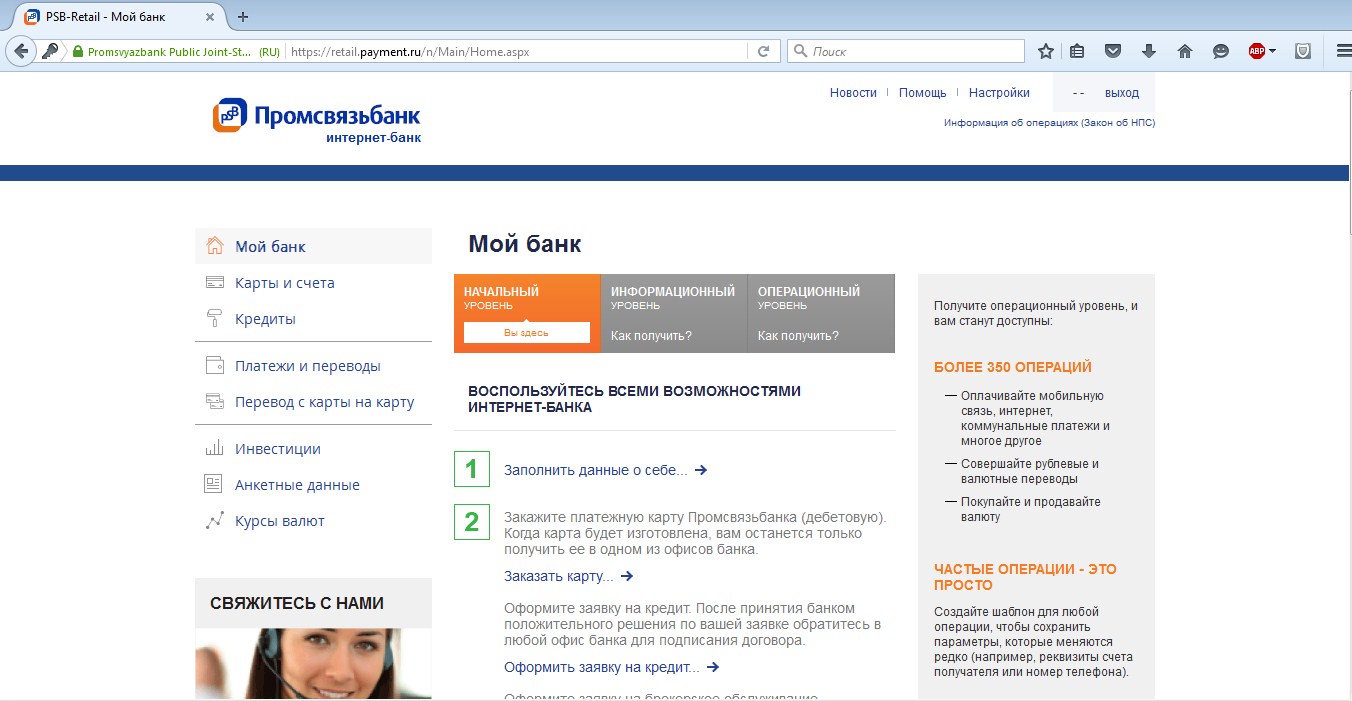Select the ИНФОРМАЦИОННЫЙ уровень tab
The width and height of the screenshot is (1352, 701).
tap(674, 313)
